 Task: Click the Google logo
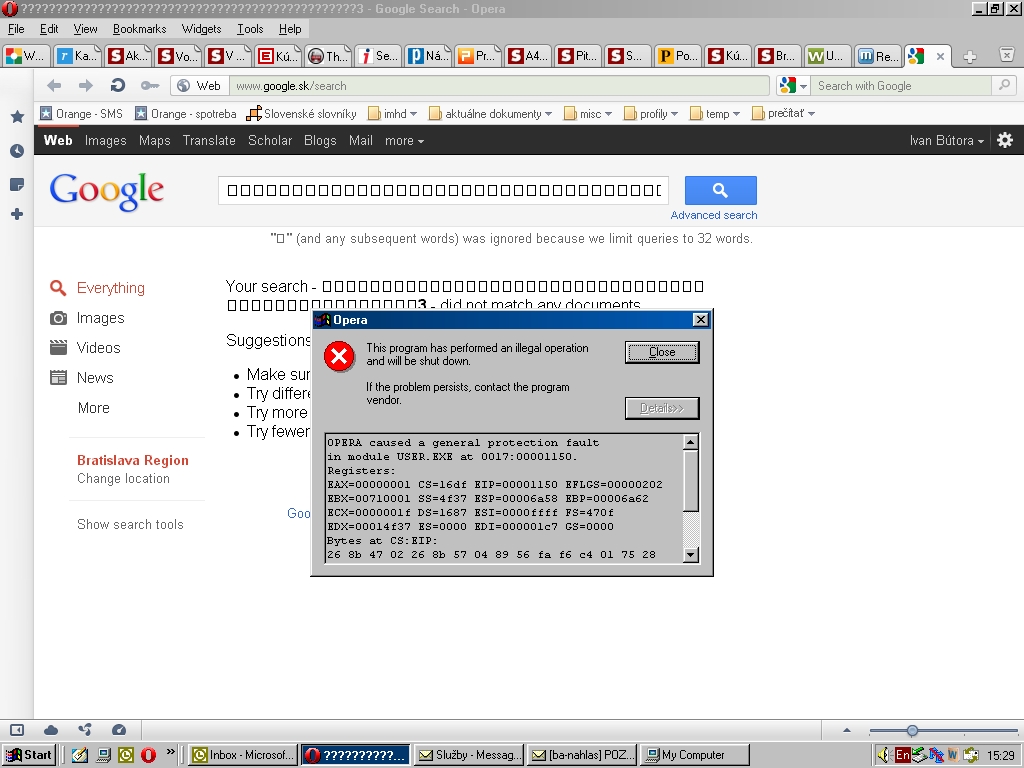[106, 191]
